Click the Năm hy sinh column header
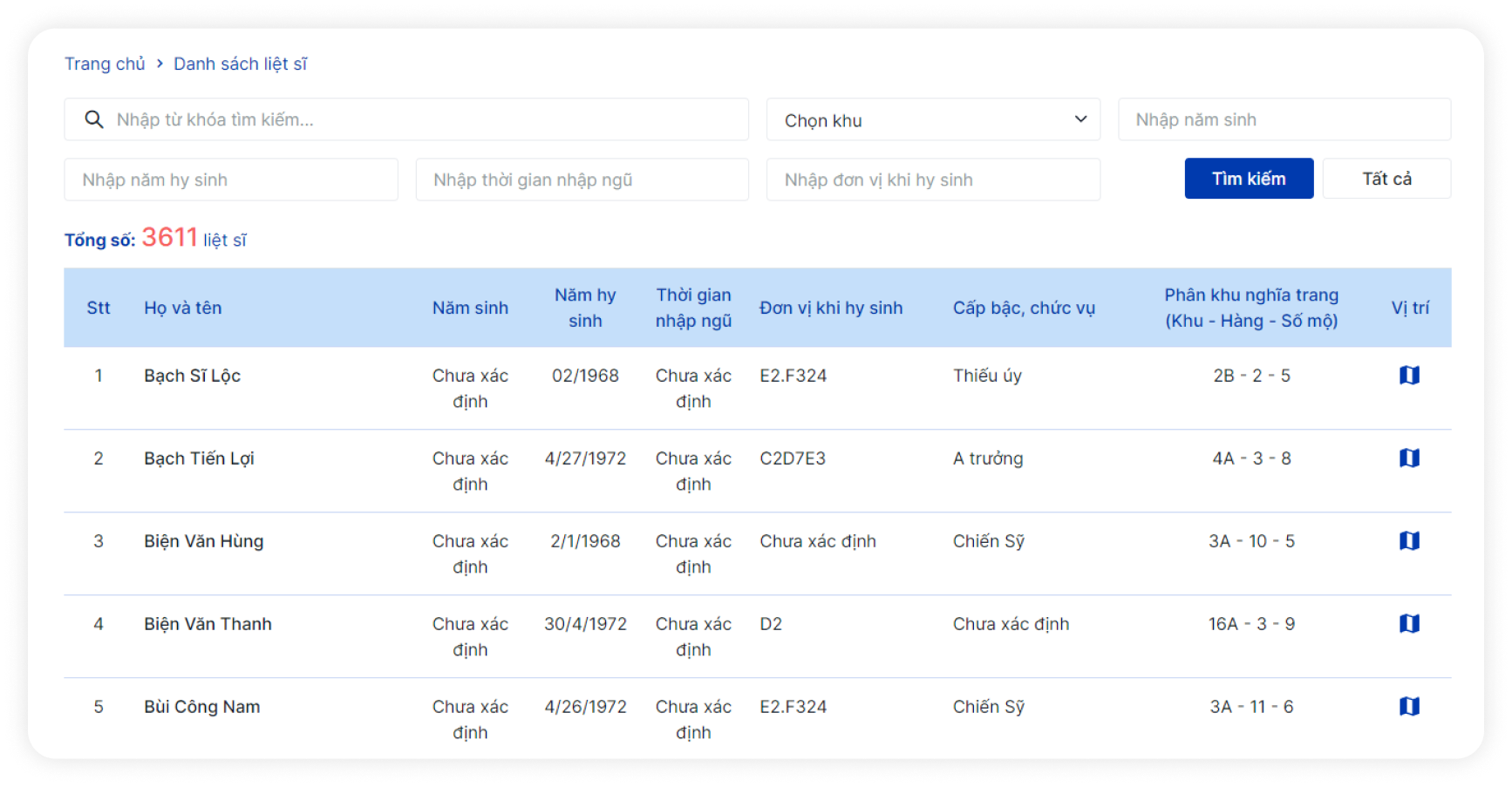The image size is (1512, 787). pyautogui.click(x=585, y=308)
